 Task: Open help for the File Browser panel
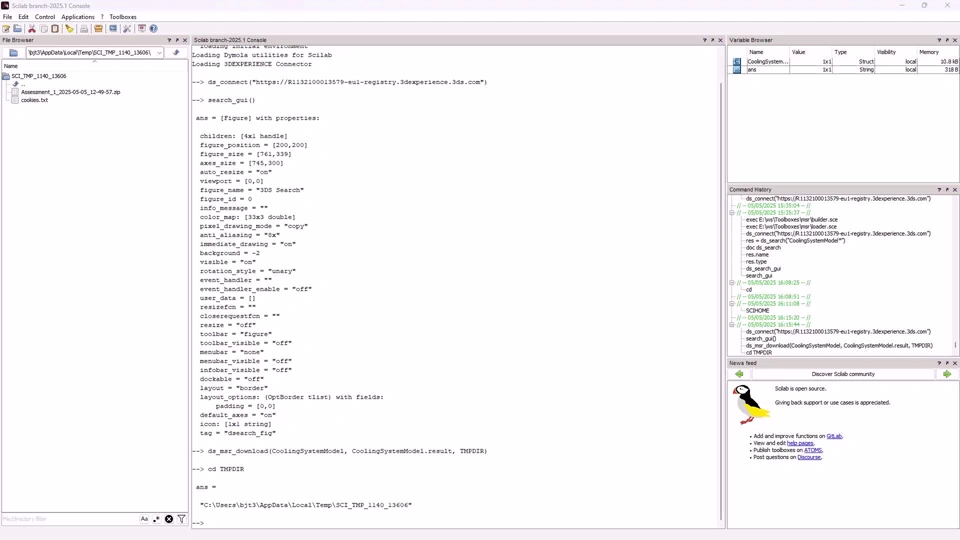point(170,40)
